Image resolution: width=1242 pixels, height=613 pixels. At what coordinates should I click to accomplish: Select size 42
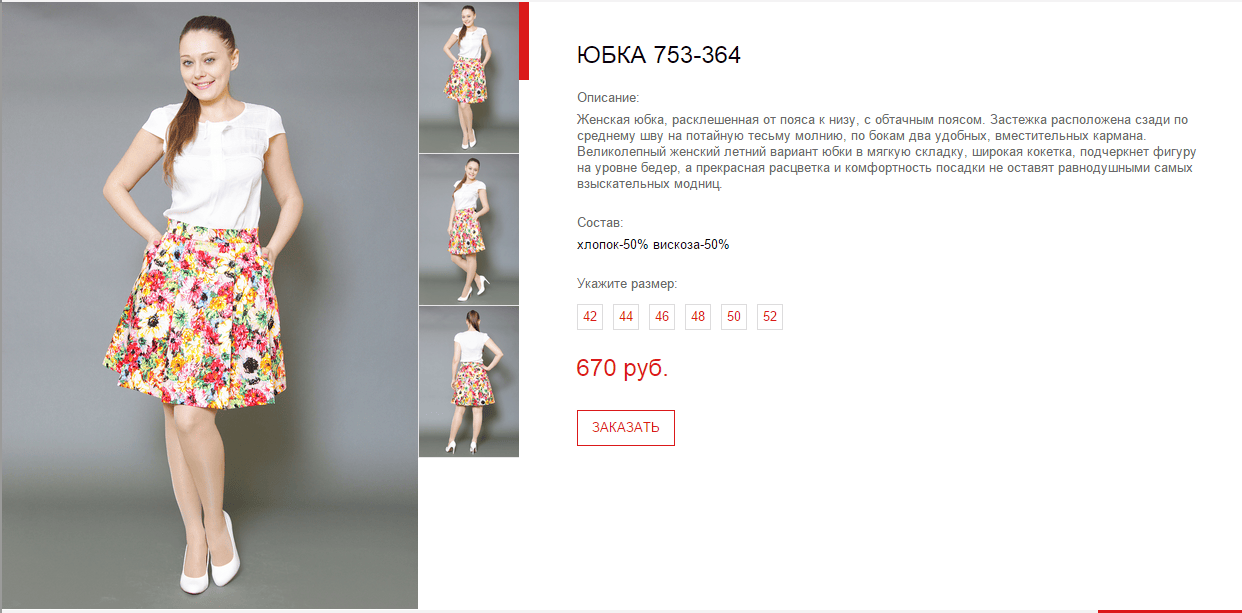click(590, 317)
